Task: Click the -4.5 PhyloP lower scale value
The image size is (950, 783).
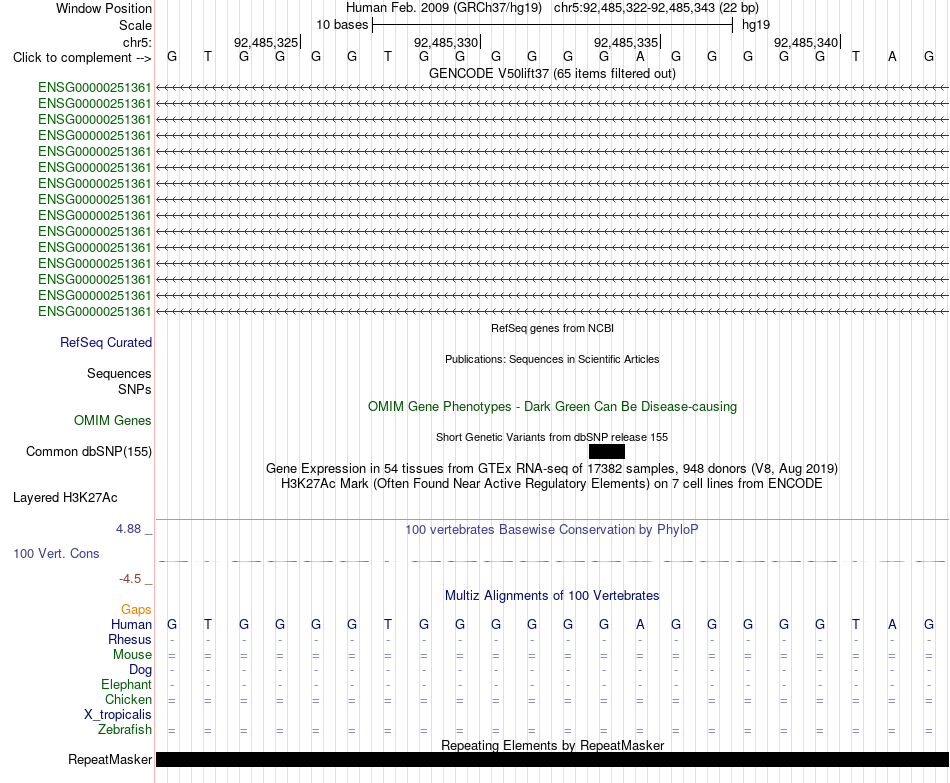Action: pos(130,579)
